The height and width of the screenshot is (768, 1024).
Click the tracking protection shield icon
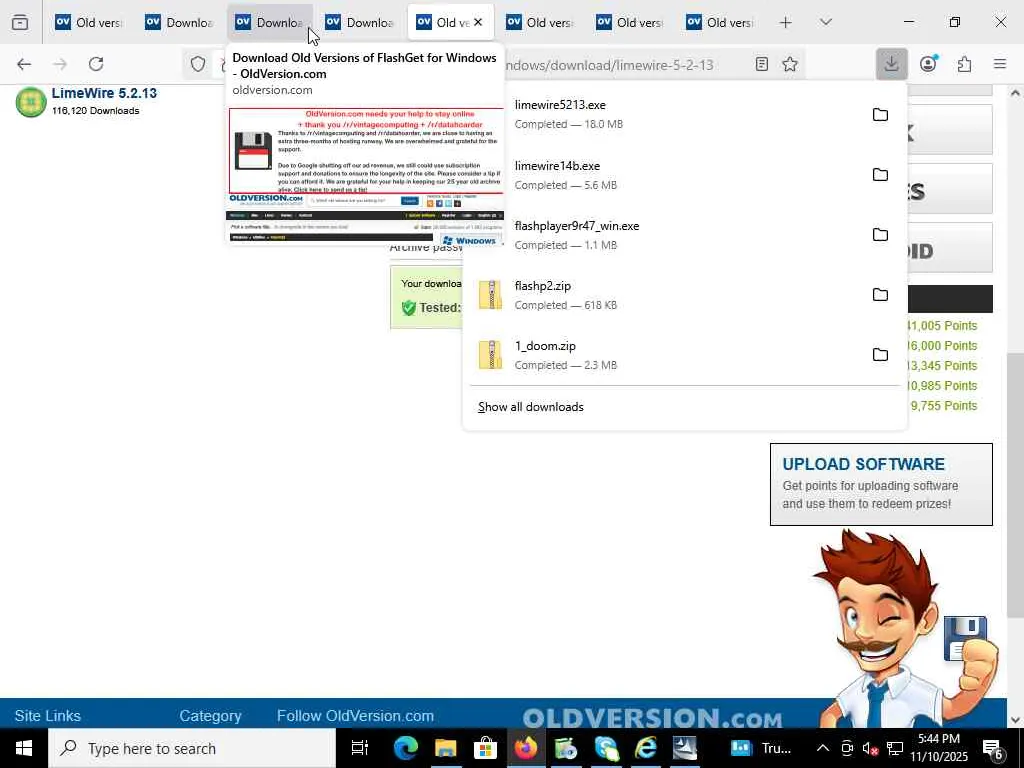pos(198,64)
